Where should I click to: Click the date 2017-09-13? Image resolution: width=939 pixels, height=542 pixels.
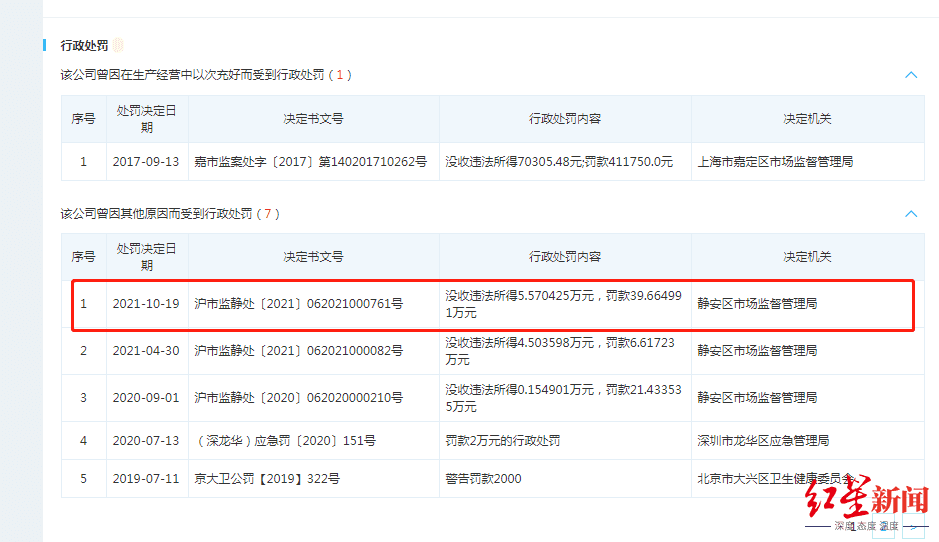click(x=146, y=162)
